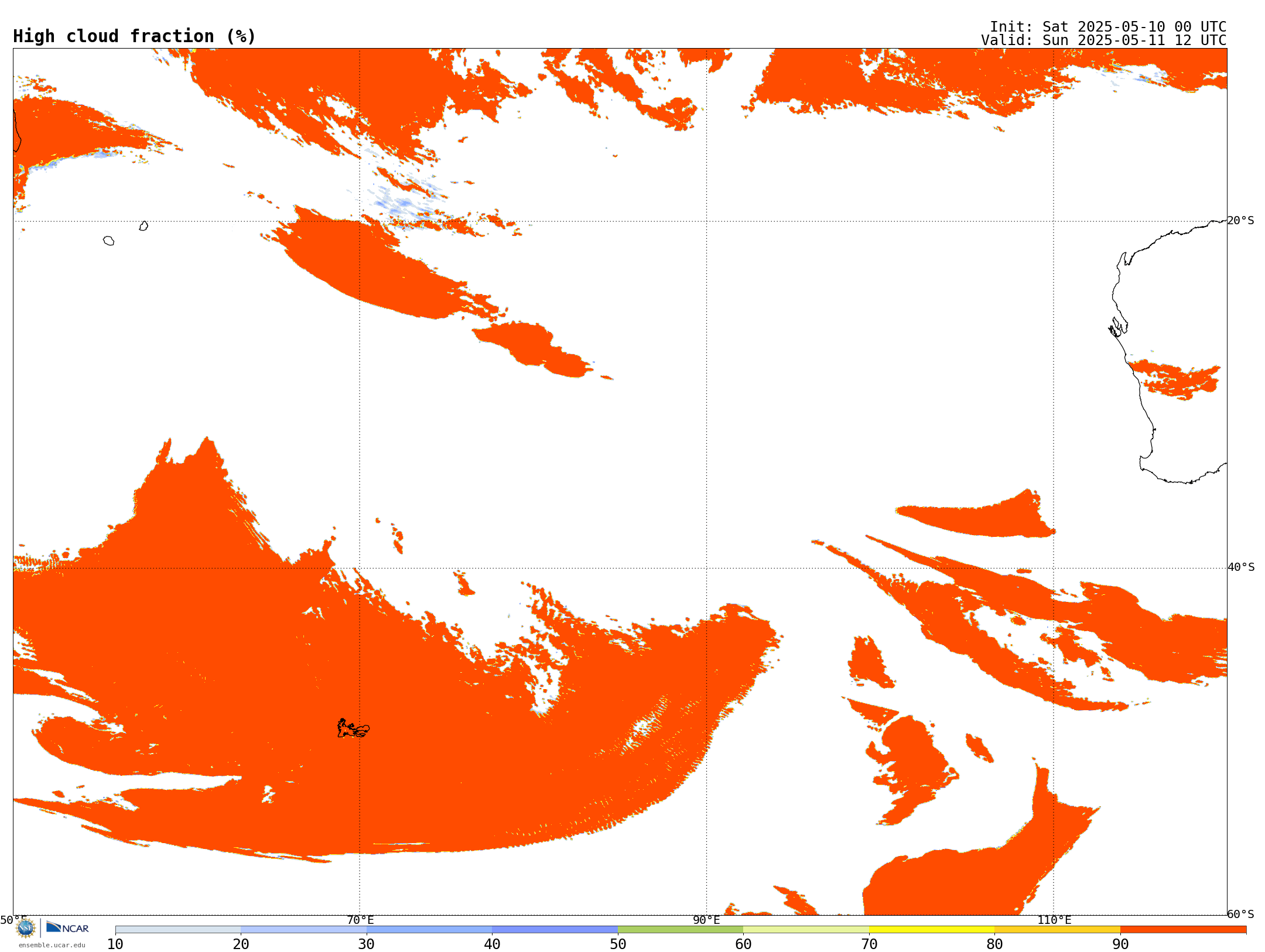Click the colorbar tick label 50

(618, 944)
